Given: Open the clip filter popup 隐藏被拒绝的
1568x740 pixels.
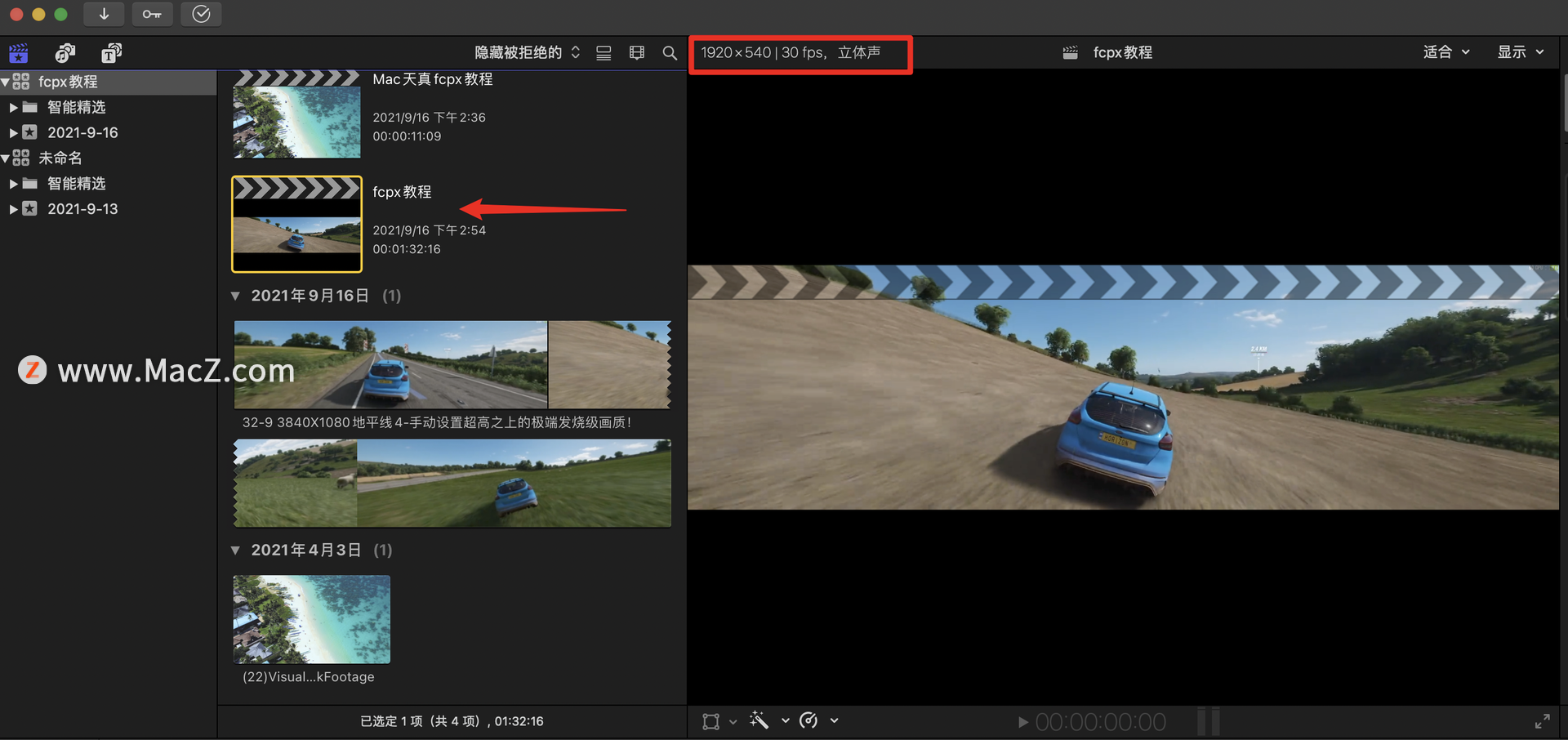Looking at the screenshot, I should 528,52.
